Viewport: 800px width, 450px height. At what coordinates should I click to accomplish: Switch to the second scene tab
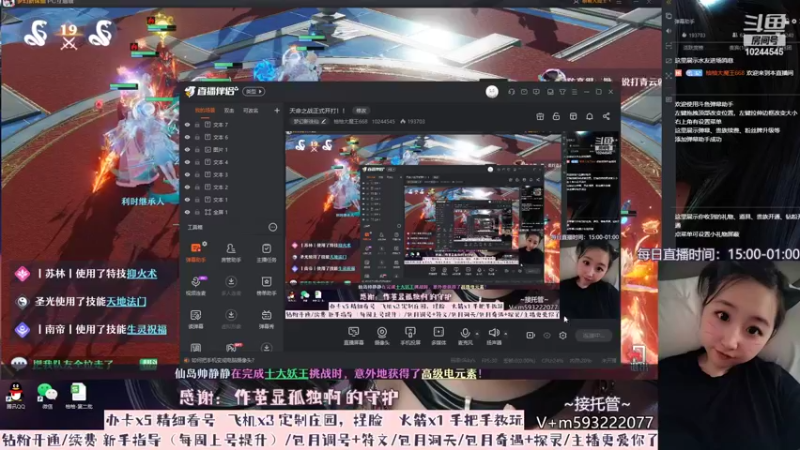229,110
